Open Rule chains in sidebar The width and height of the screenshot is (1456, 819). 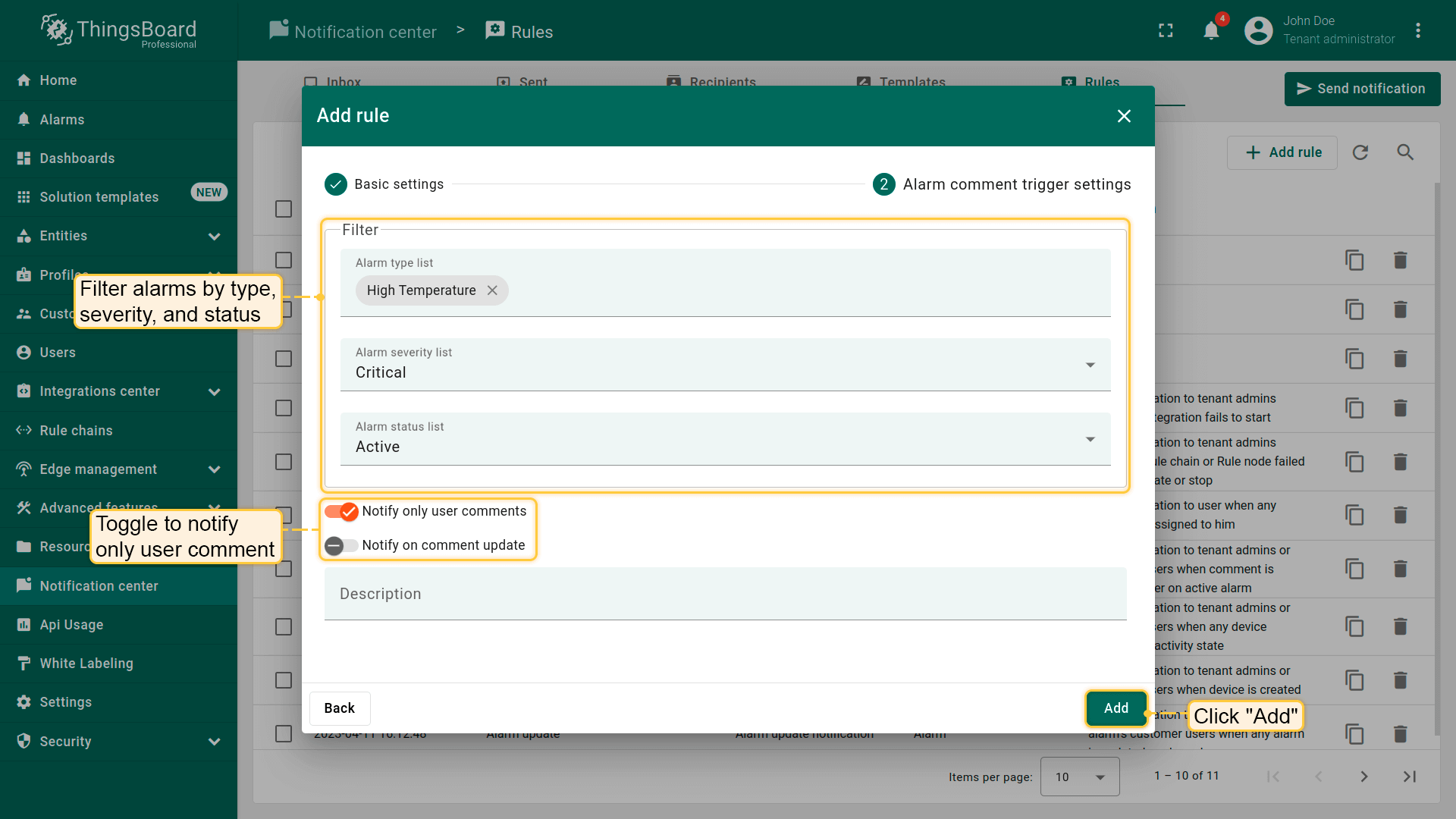(76, 431)
